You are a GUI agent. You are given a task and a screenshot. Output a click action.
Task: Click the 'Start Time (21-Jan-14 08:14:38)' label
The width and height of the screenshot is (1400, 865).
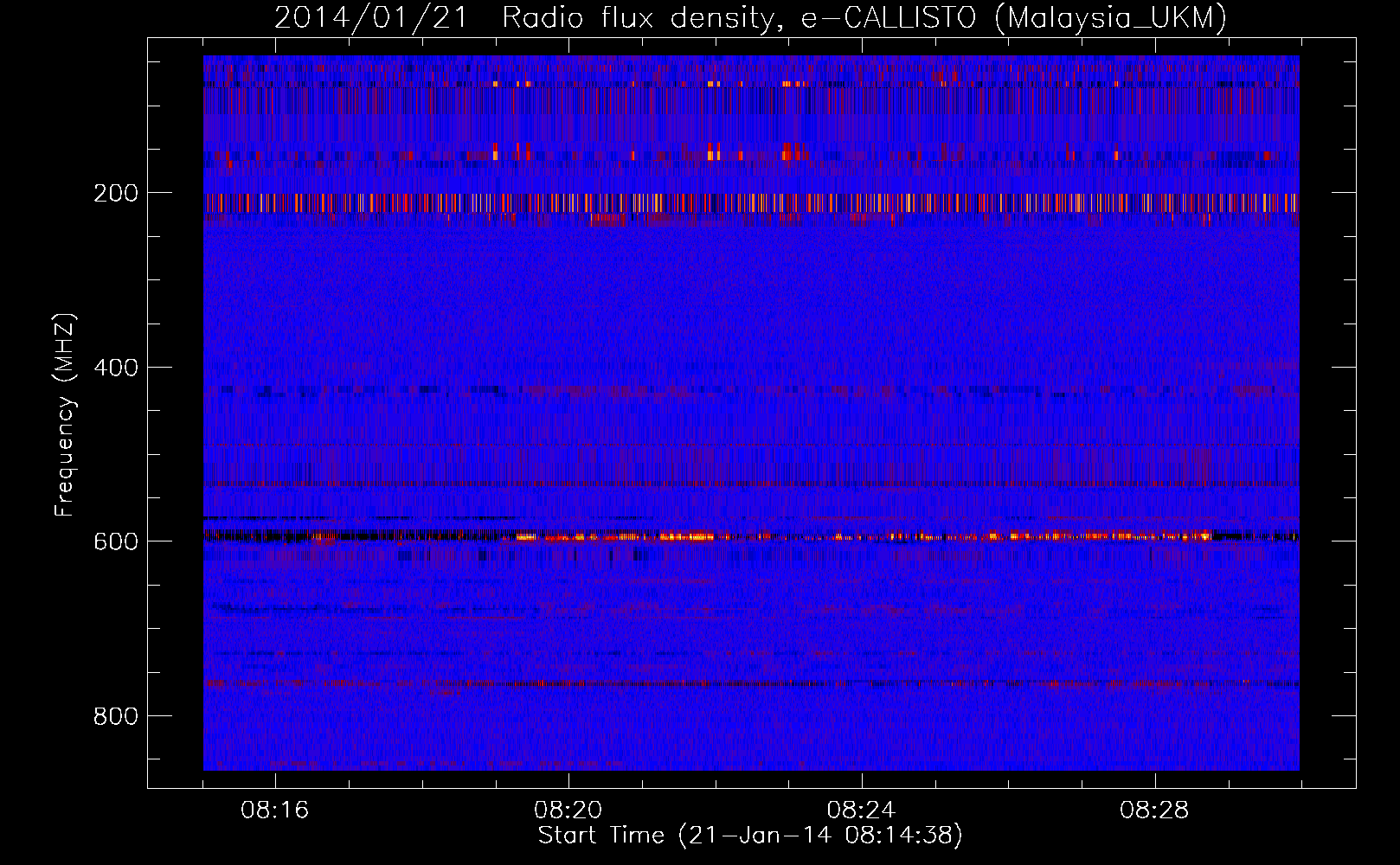[x=750, y=836]
